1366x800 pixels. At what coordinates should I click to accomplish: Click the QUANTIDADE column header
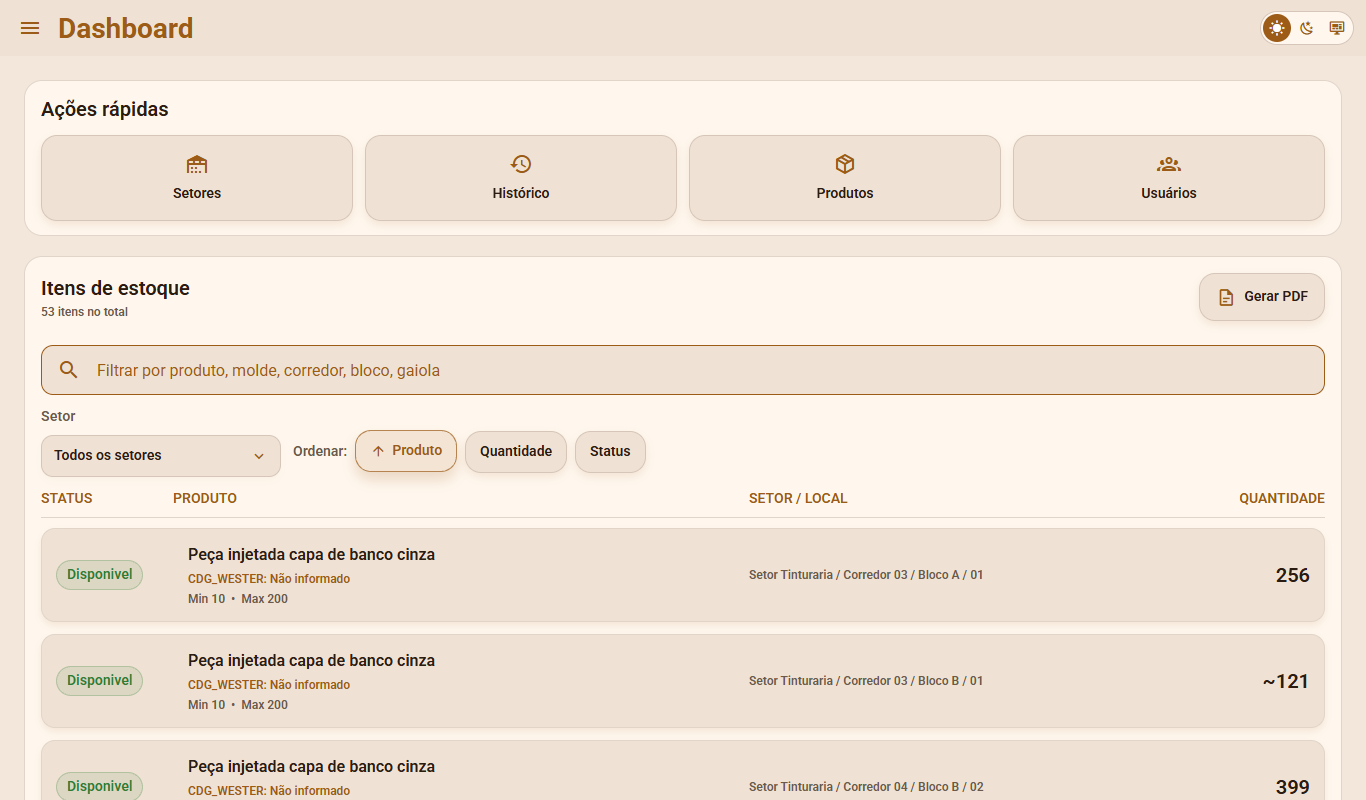click(x=1282, y=498)
